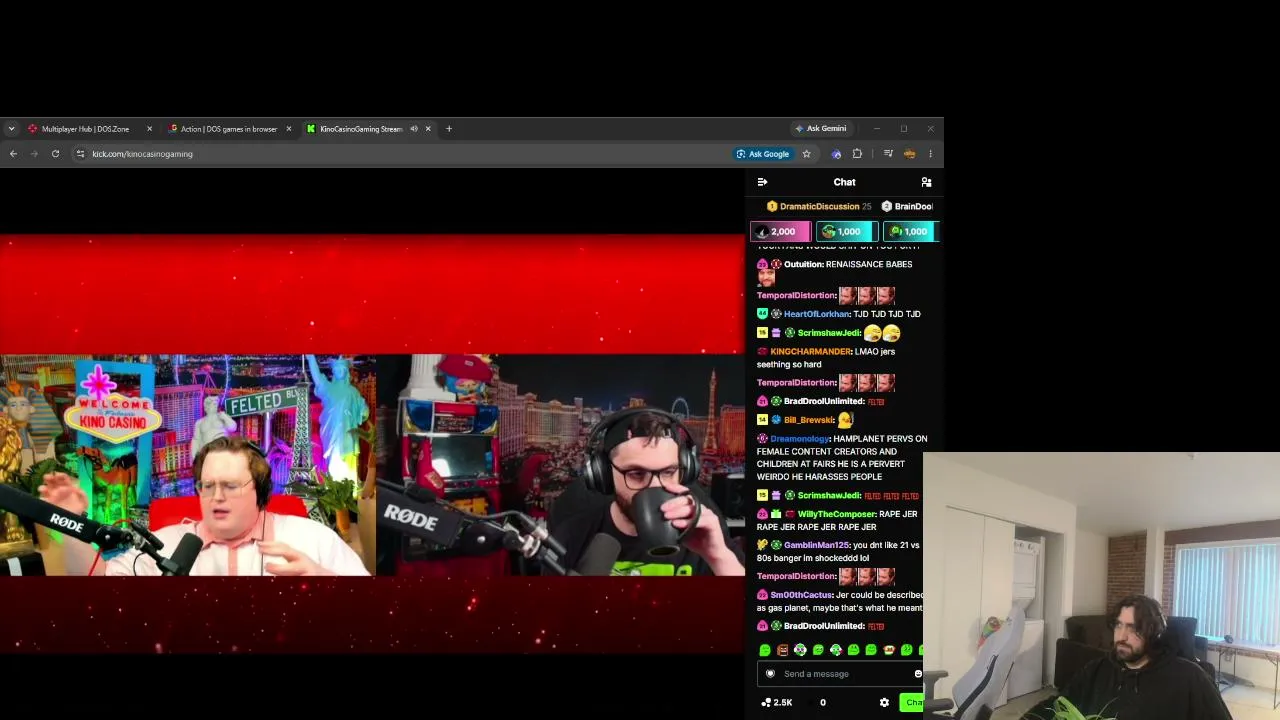Insert the burger quick emote
Image resolution: width=1280 pixels, height=720 pixels.
[889, 650]
